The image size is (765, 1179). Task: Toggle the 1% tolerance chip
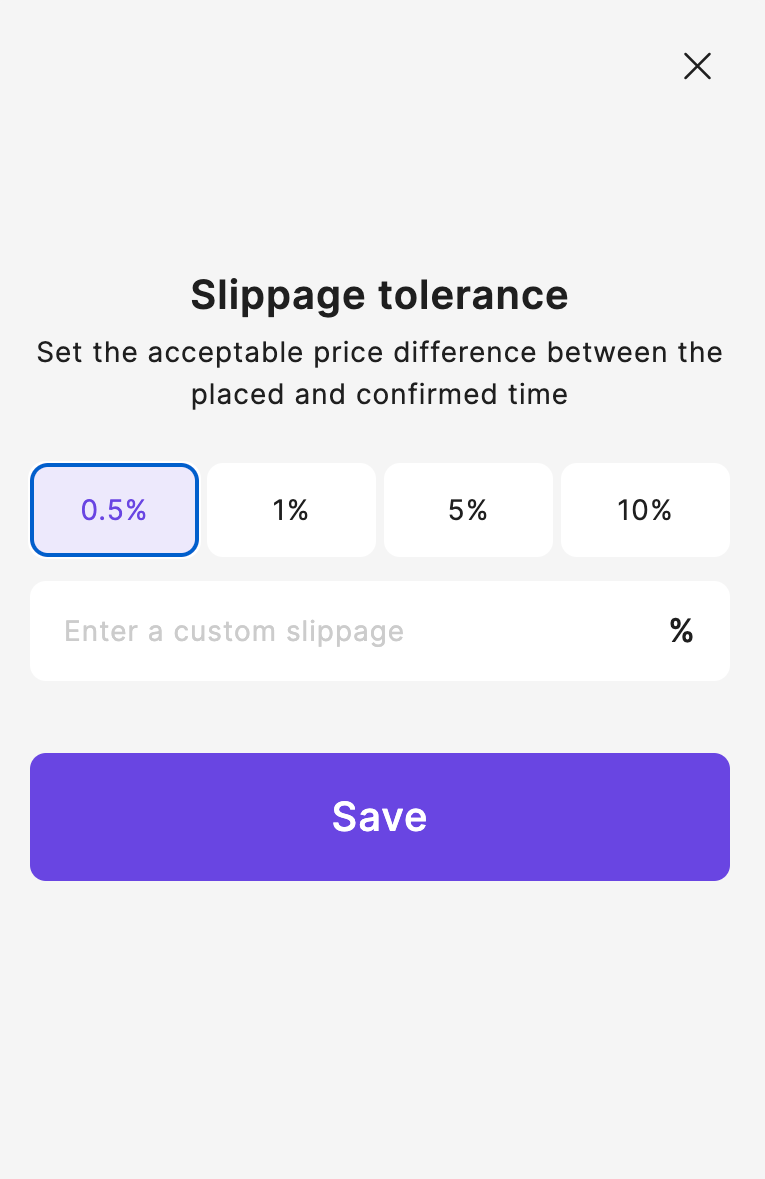291,510
